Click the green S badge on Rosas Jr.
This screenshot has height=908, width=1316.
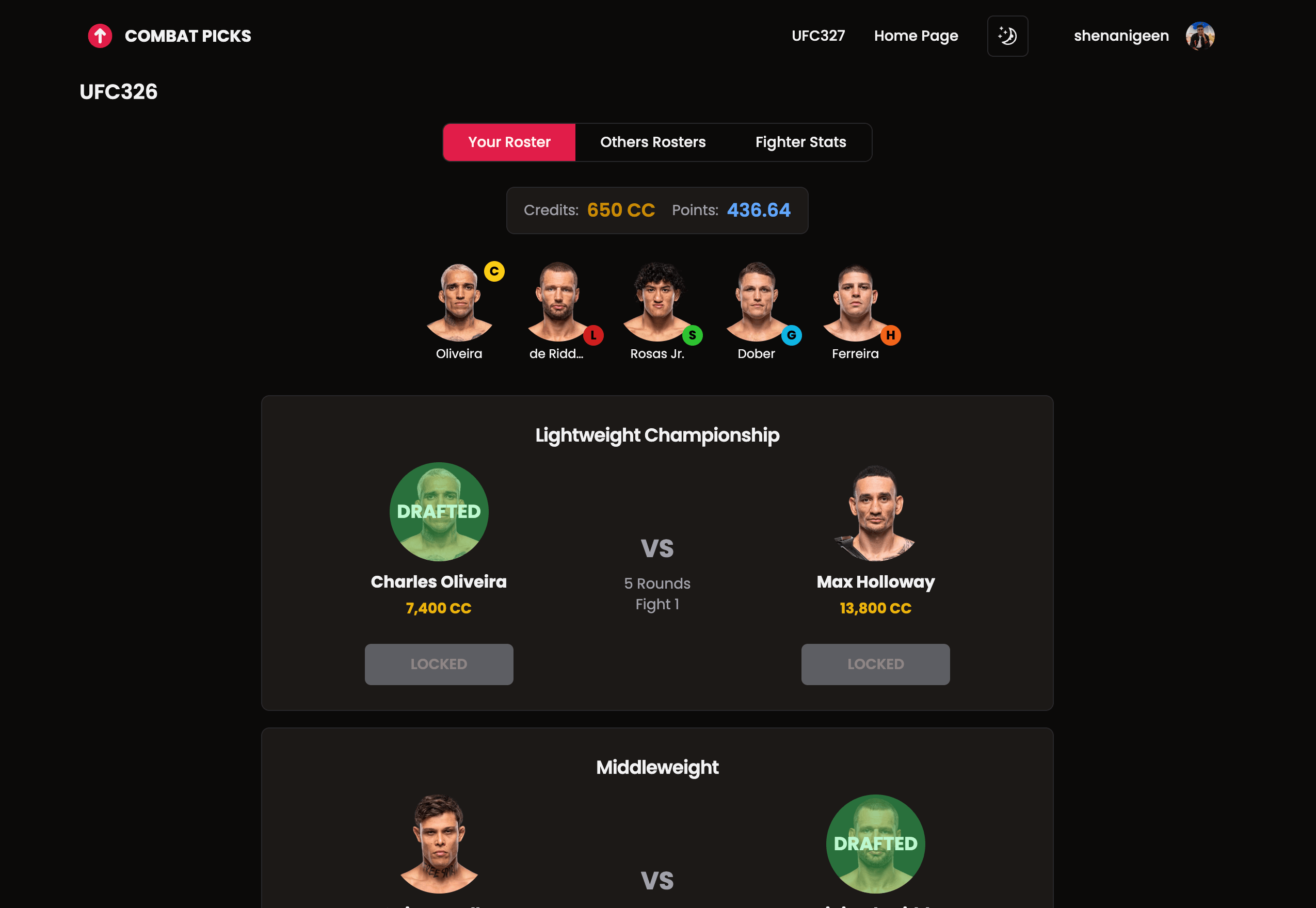click(x=692, y=335)
